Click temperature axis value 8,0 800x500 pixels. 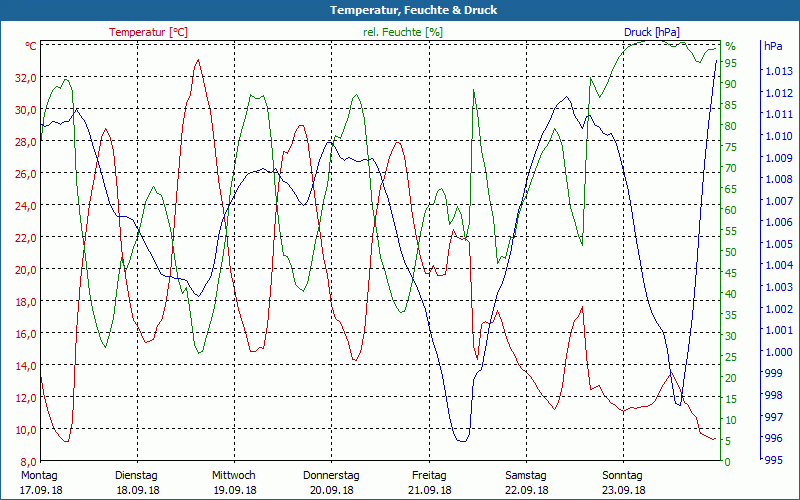coord(30,461)
